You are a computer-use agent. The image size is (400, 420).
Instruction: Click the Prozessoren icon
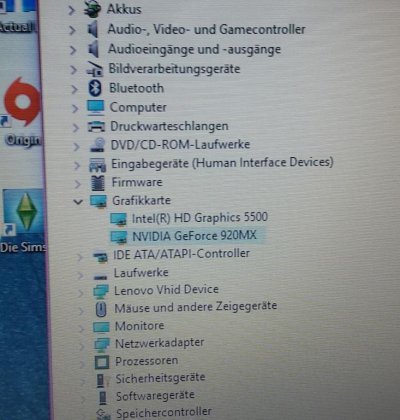click(x=102, y=362)
